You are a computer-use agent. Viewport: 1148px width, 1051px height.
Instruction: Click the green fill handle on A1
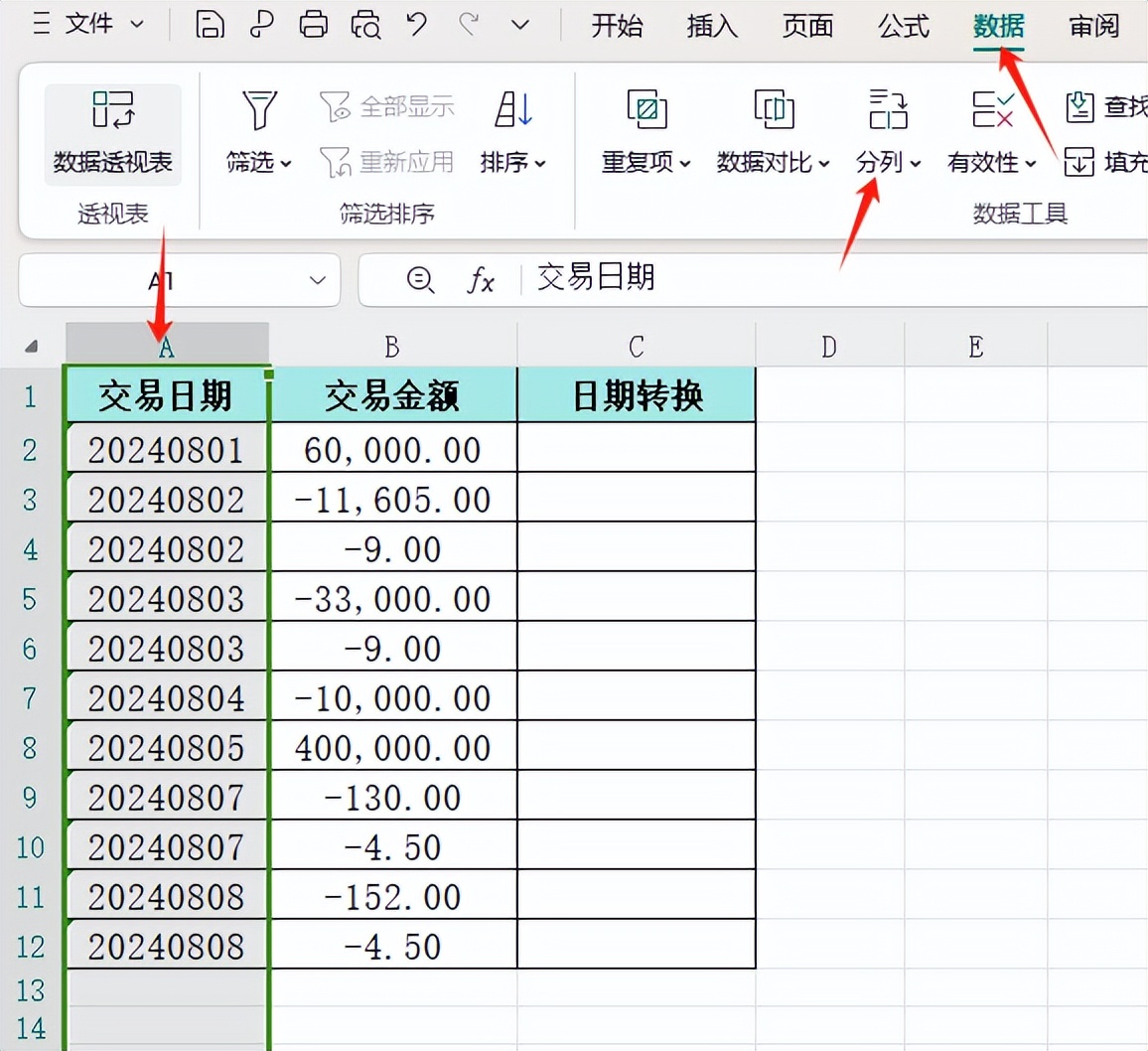pos(269,375)
